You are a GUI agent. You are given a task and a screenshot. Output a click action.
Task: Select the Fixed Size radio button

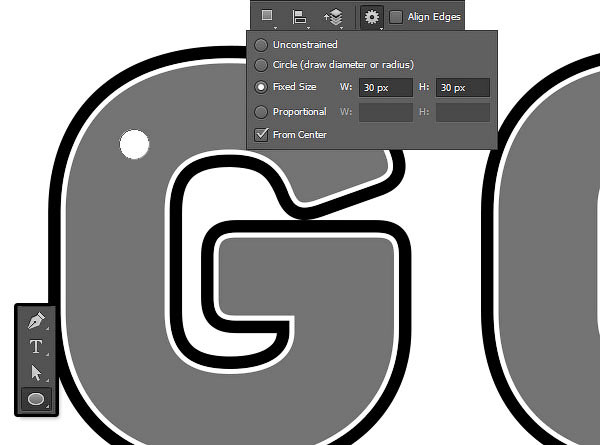262,87
